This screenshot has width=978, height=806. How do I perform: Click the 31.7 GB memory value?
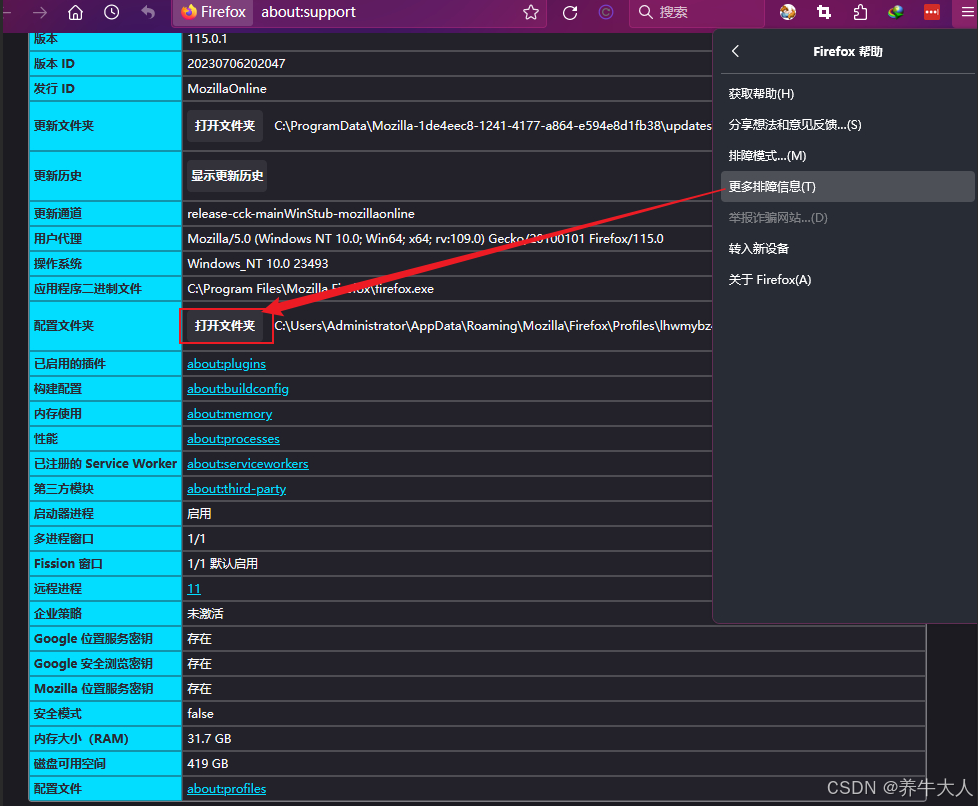pos(209,739)
